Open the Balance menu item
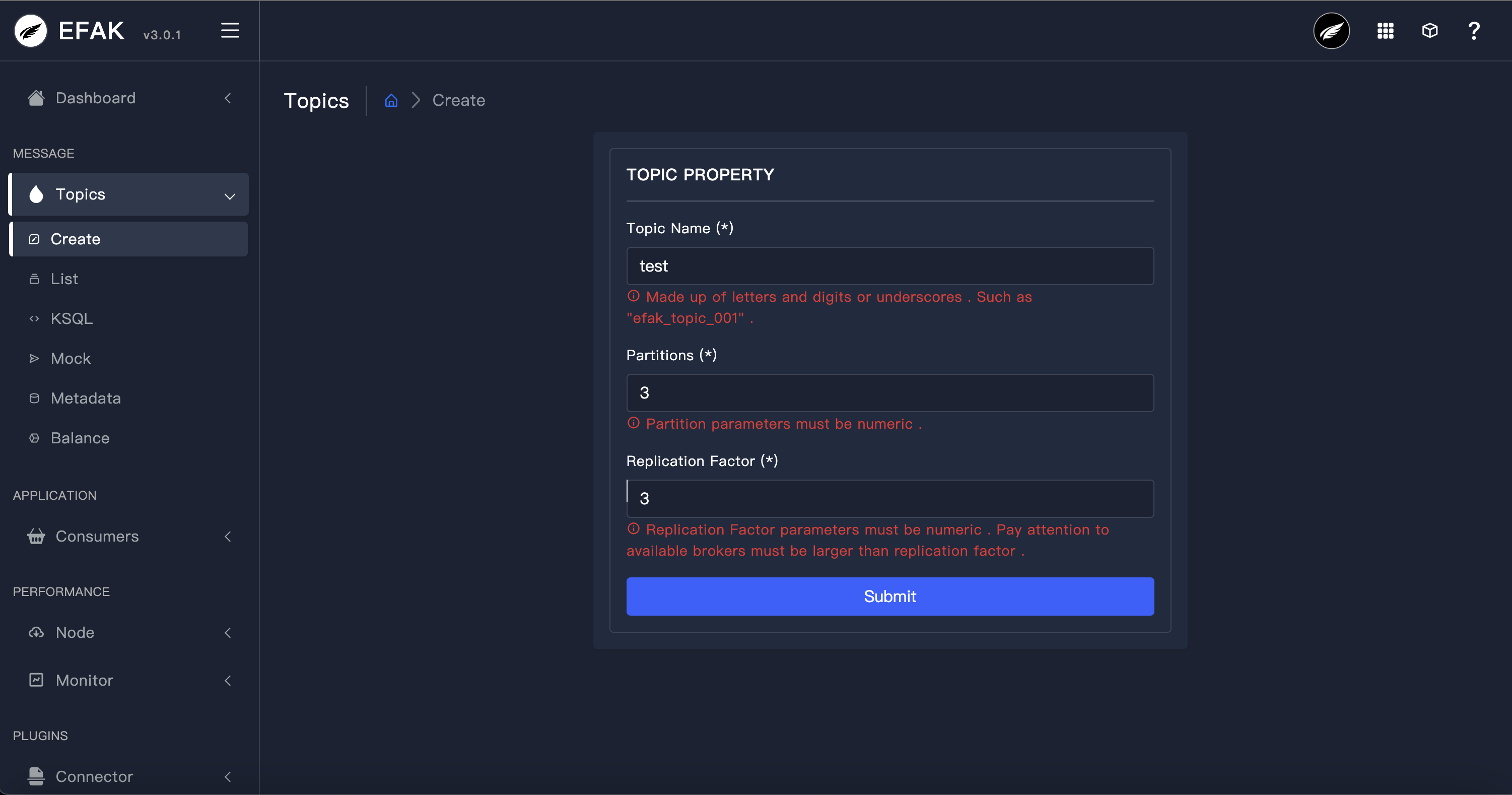This screenshot has height=795, width=1512. [x=80, y=438]
